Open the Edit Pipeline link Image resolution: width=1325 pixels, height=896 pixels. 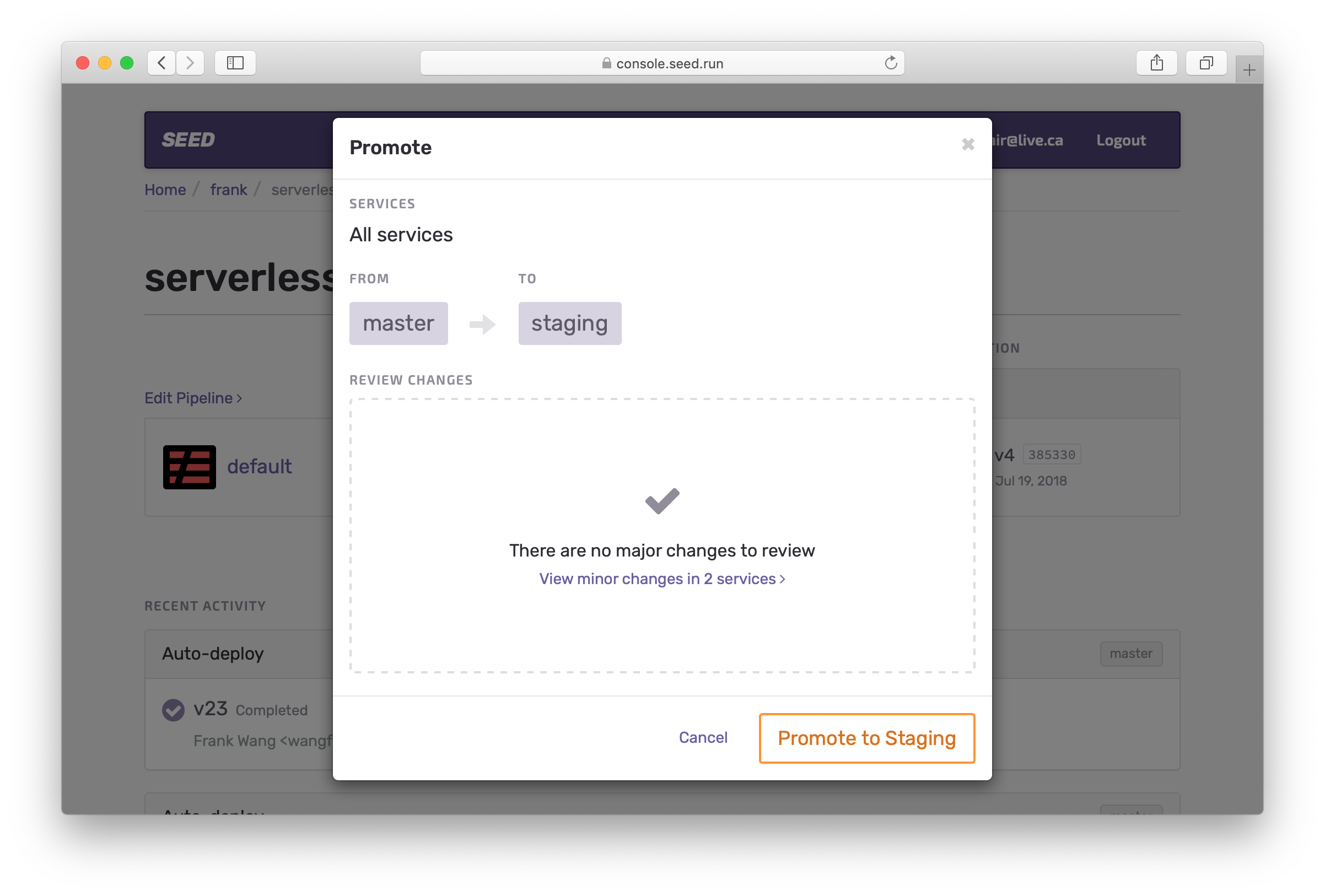pyautogui.click(x=193, y=398)
